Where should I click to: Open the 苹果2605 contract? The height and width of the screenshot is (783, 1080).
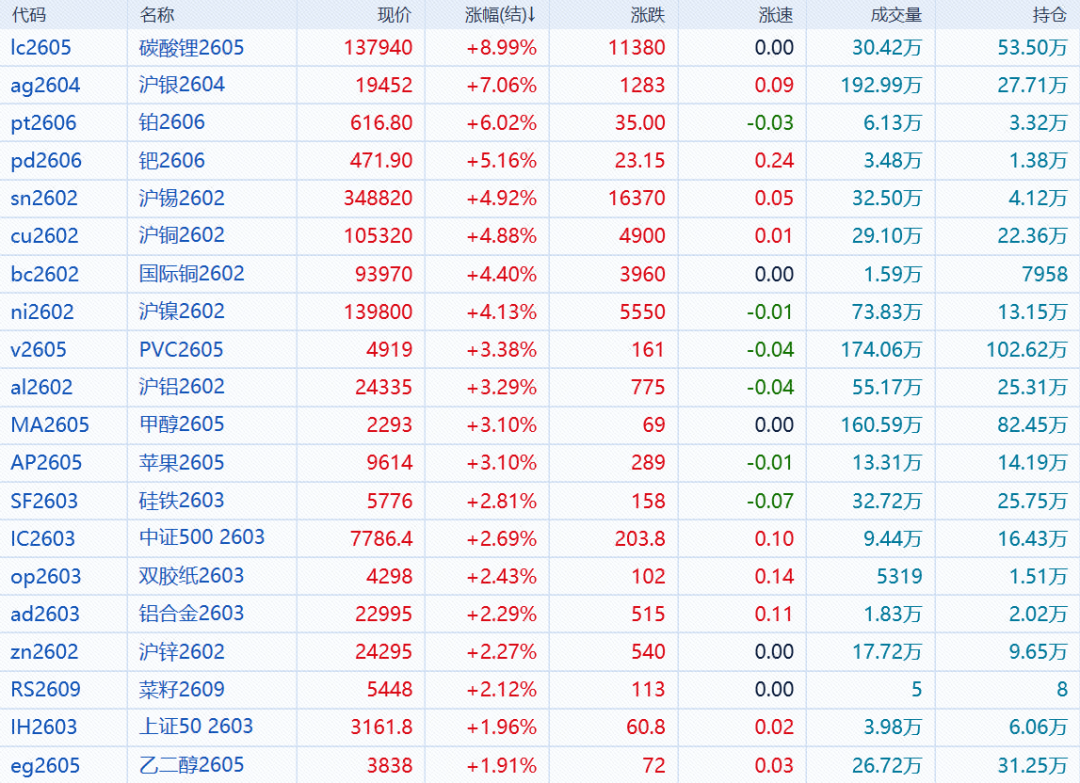(x=181, y=463)
